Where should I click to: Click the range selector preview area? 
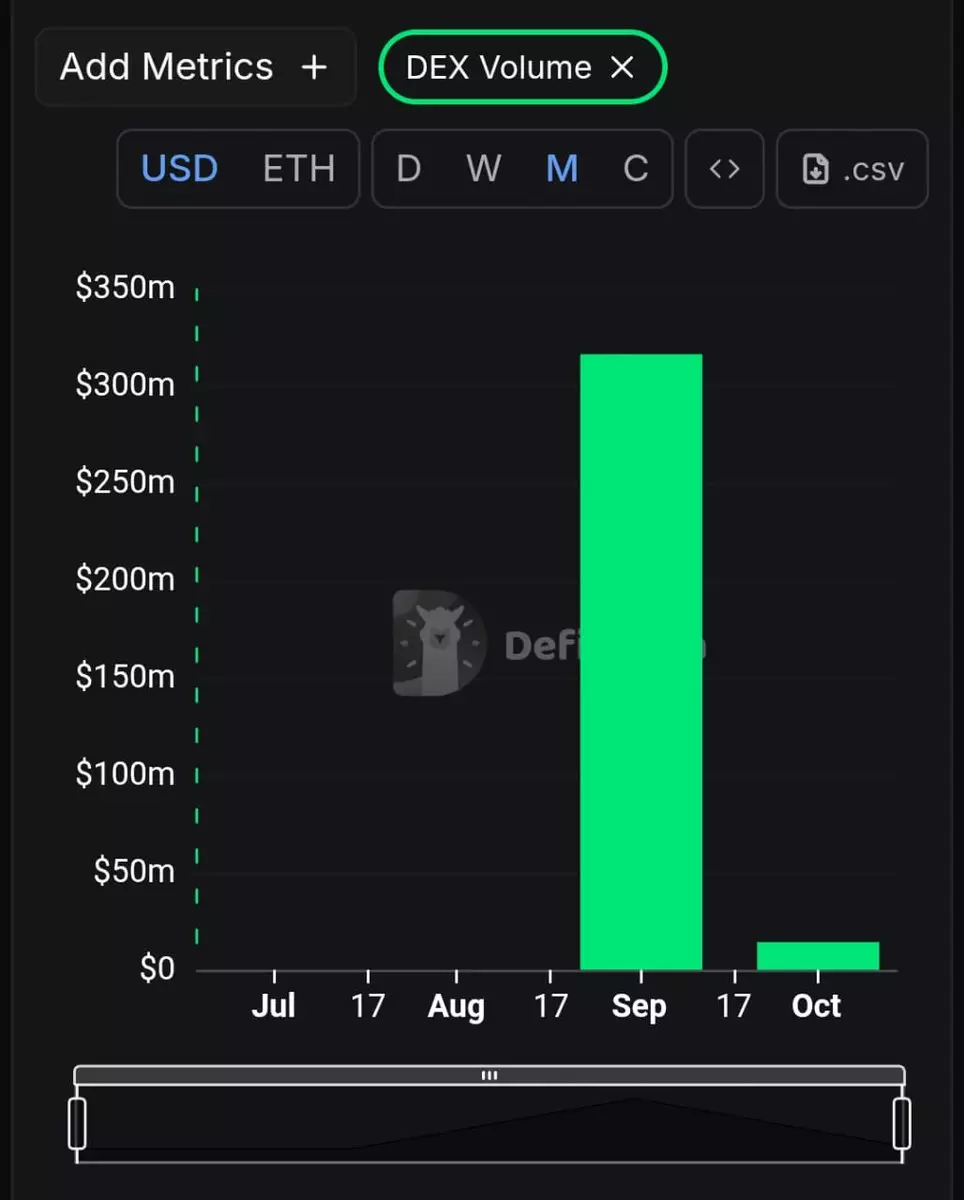pos(489,1130)
